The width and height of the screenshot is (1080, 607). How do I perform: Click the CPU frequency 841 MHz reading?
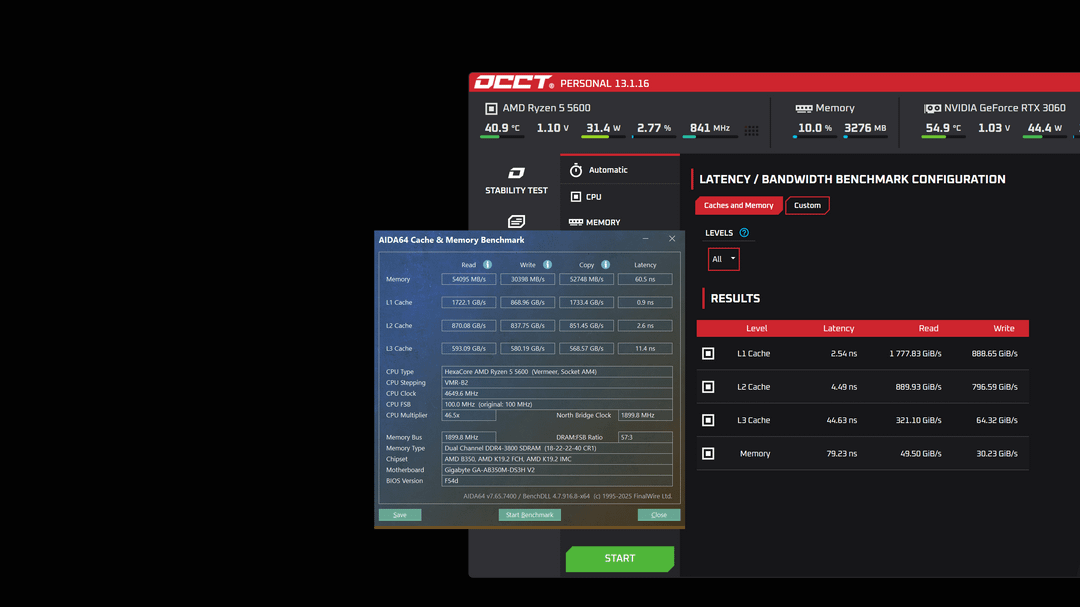(x=709, y=128)
